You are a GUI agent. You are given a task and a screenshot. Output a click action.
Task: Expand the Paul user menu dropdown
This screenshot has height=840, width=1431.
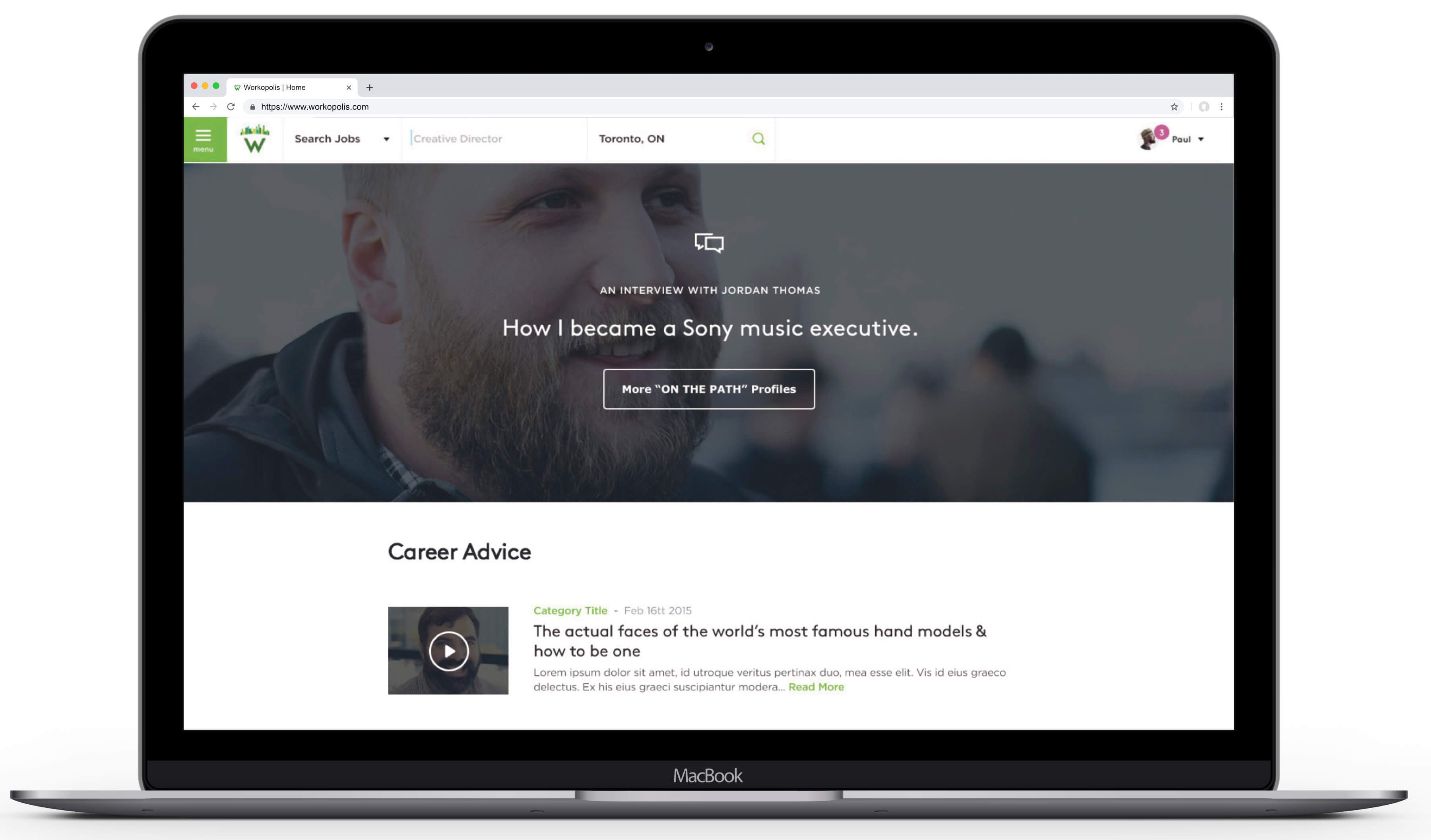tap(1201, 138)
